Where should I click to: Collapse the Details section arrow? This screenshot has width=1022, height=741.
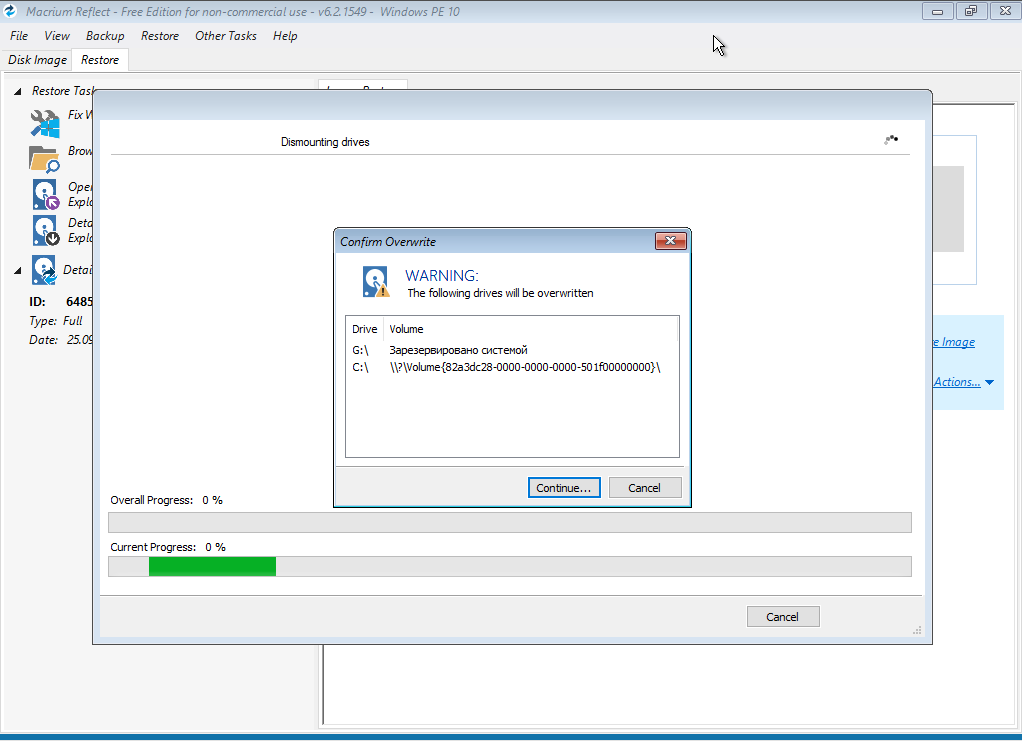18,270
